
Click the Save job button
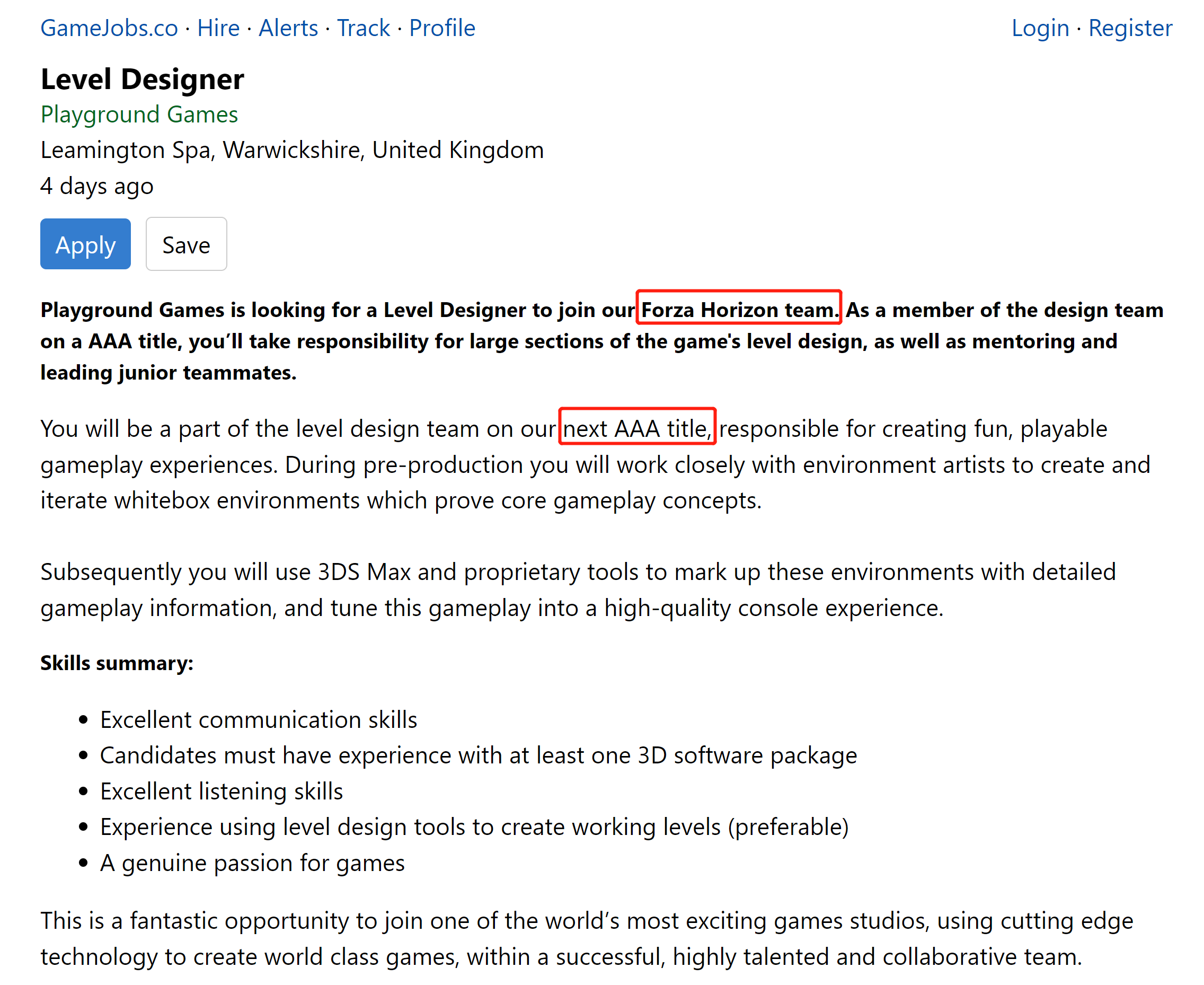coord(186,244)
